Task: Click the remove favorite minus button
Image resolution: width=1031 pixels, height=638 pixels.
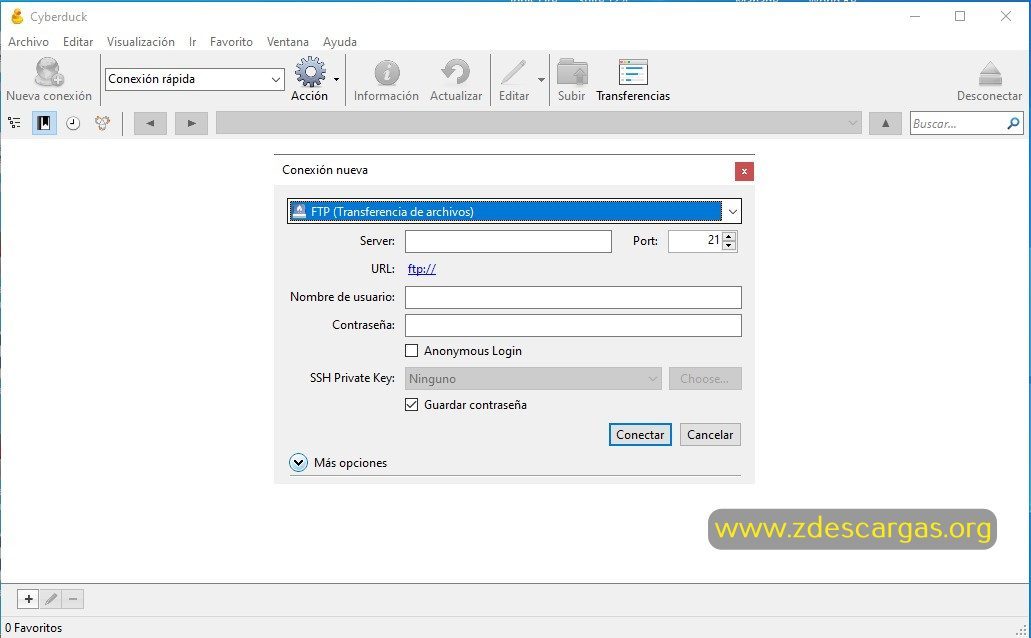Action: tap(73, 599)
